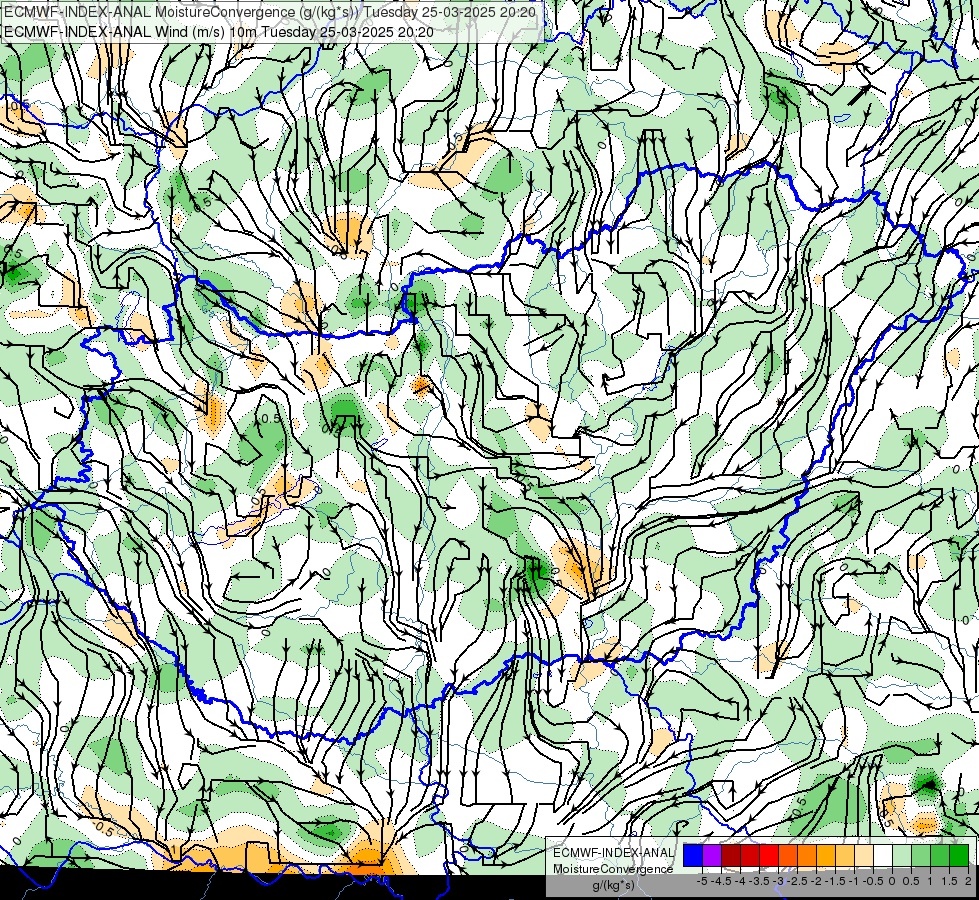Select the green swatch between 1 and 1.5
The width and height of the screenshot is (979, 900).
(940, 855)
